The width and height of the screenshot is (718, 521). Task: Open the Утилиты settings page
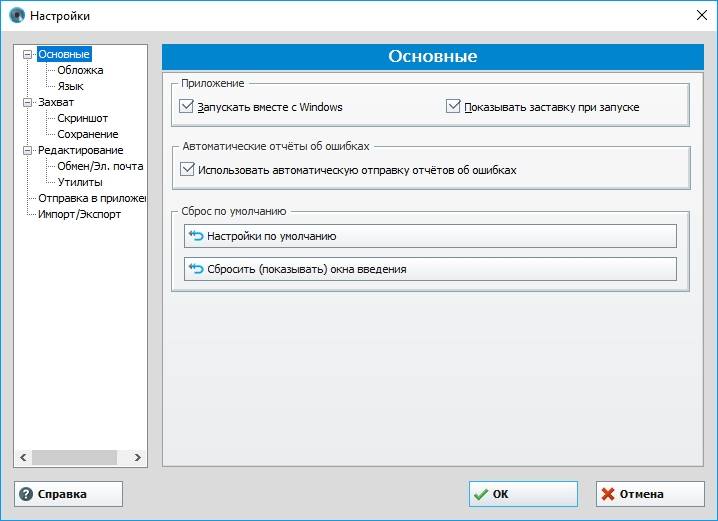80,182
